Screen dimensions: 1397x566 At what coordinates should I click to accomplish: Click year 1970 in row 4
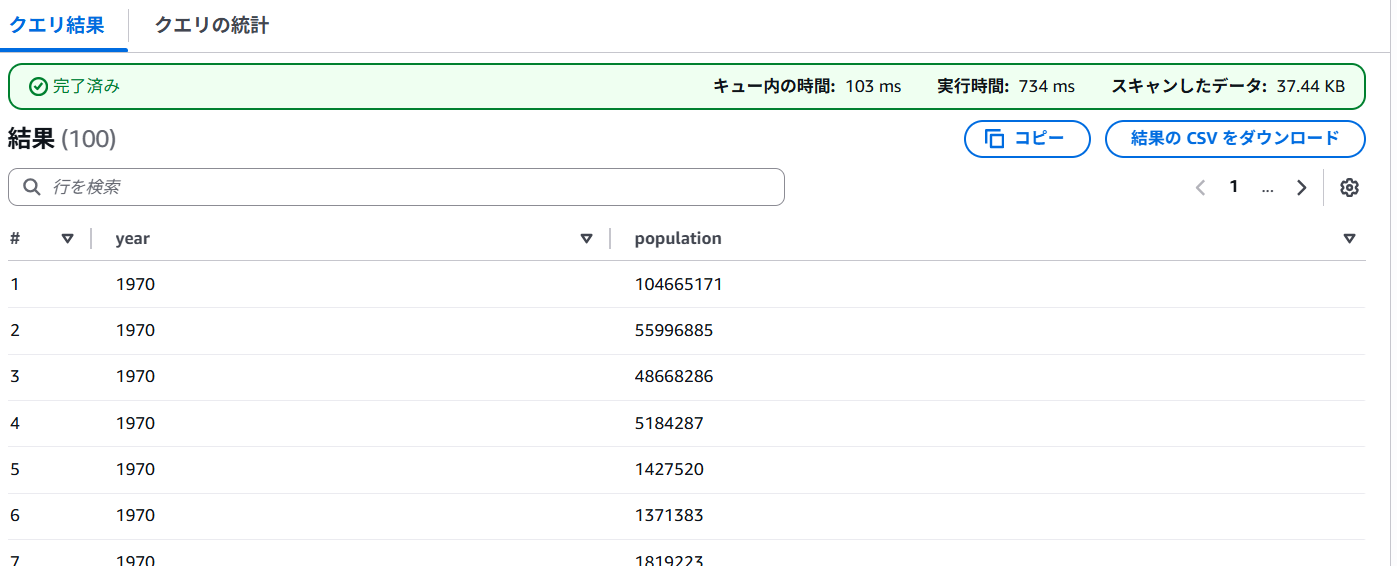[x=135, y=423]
